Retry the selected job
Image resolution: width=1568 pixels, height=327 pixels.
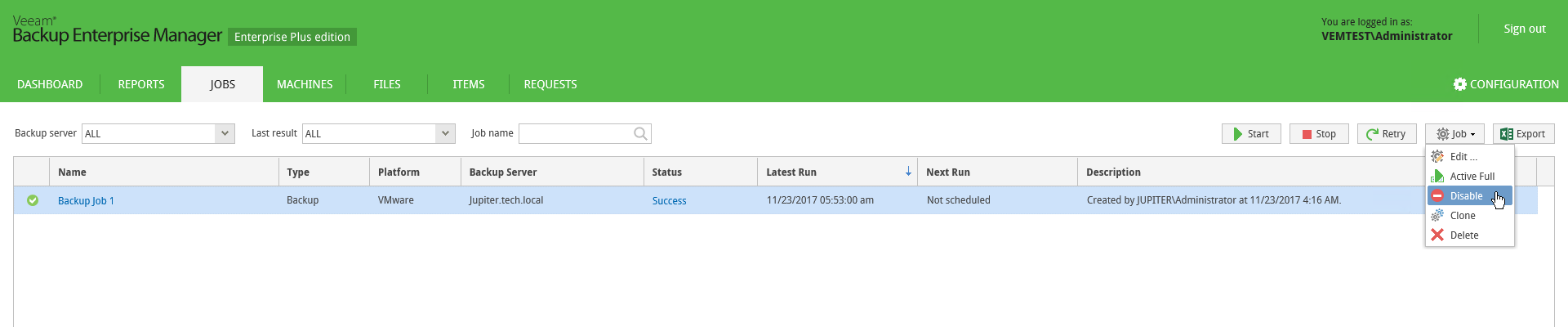point(1387,134)
